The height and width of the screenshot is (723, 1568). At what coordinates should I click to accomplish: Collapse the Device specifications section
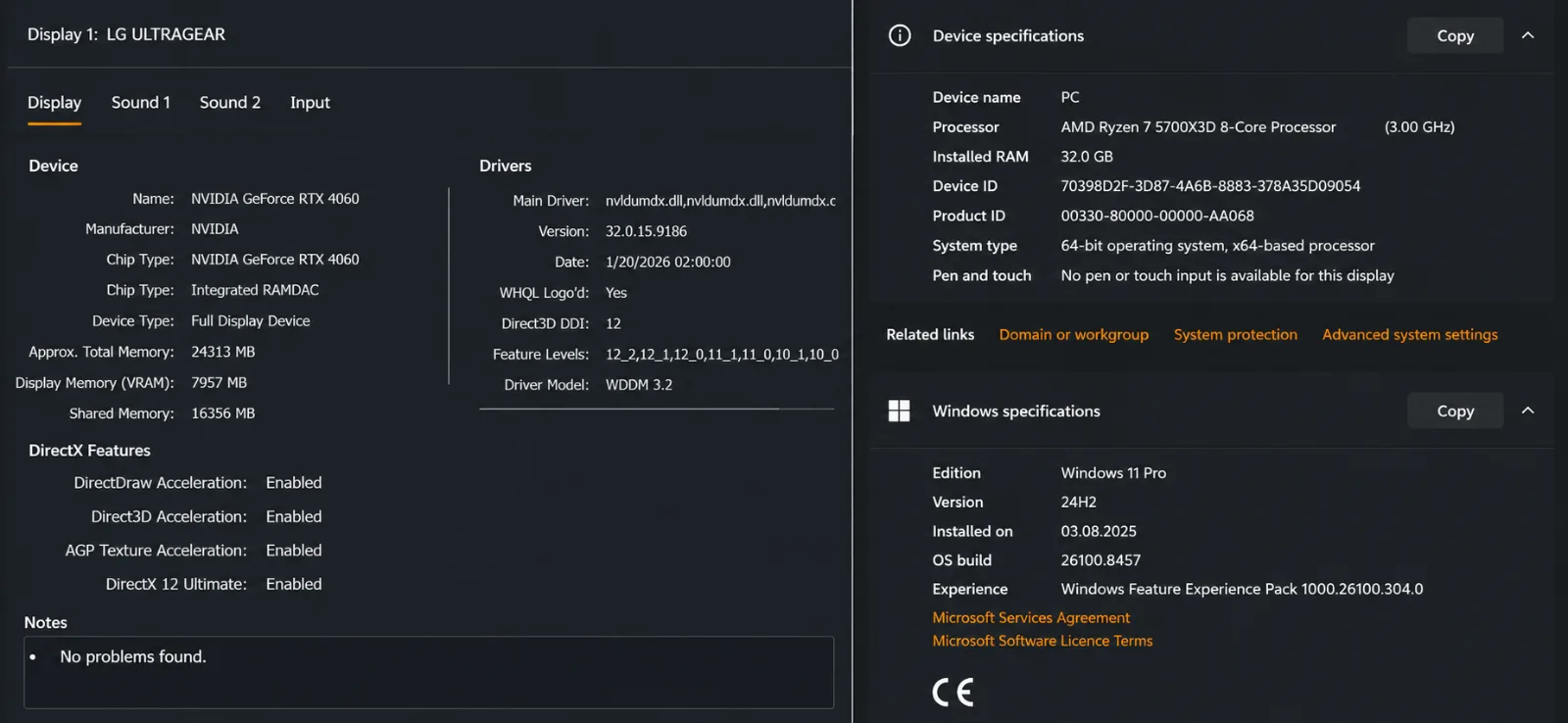(x=1528, y=35)
